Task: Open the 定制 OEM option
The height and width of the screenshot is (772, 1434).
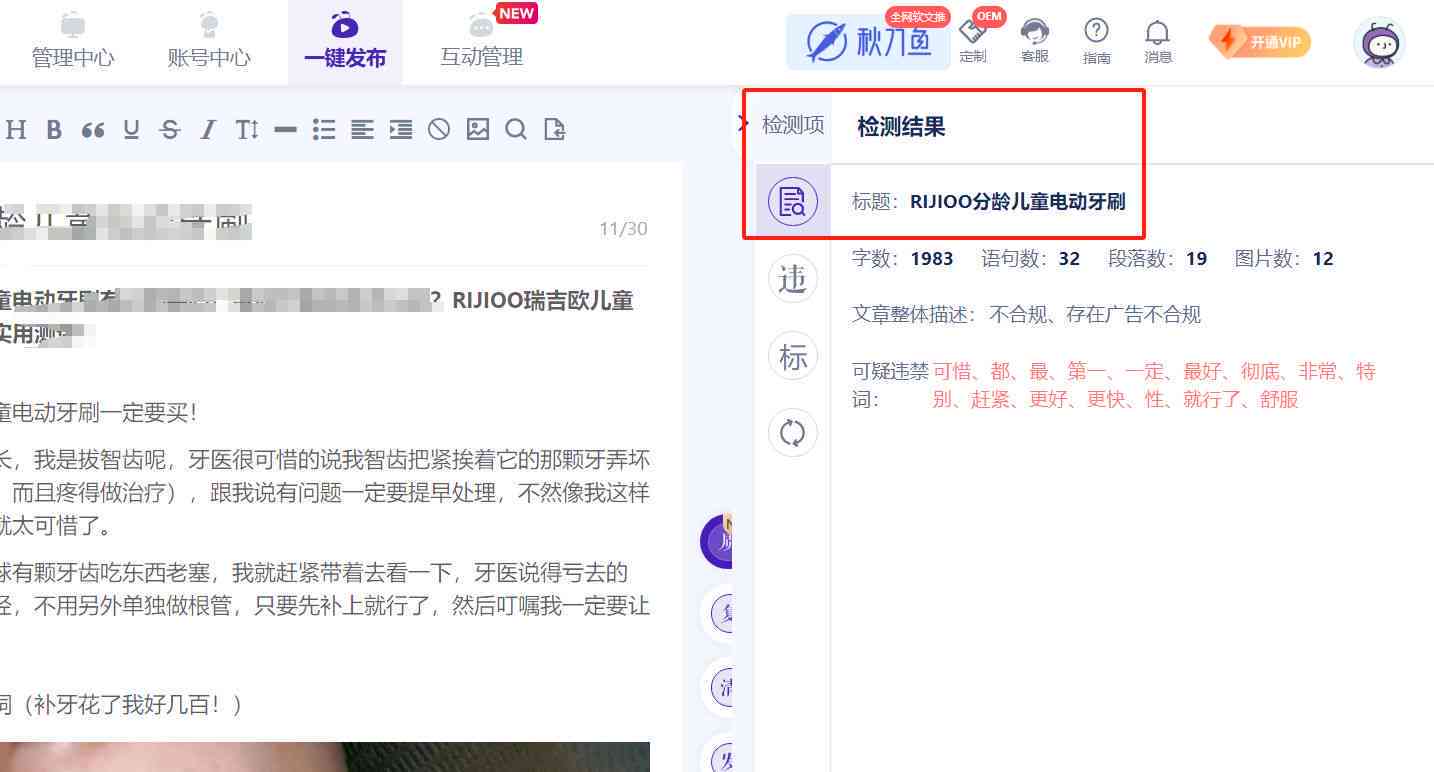Action: pos(973,42)
